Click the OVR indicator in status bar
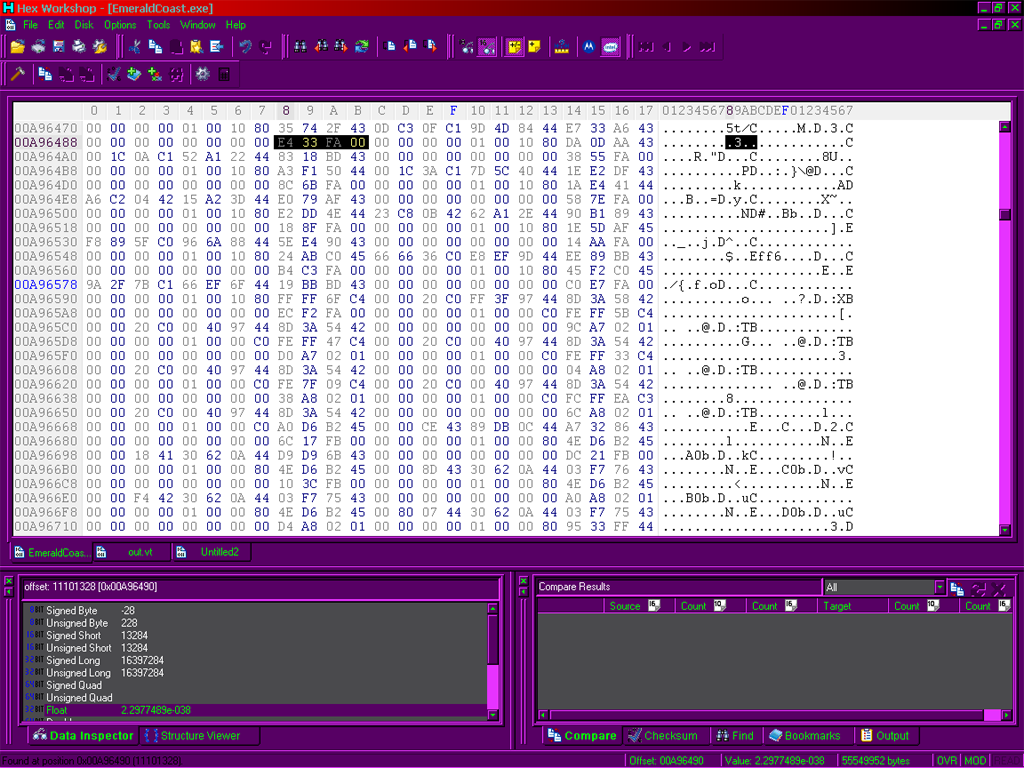 pyautogui.click(x=946, y=760)
